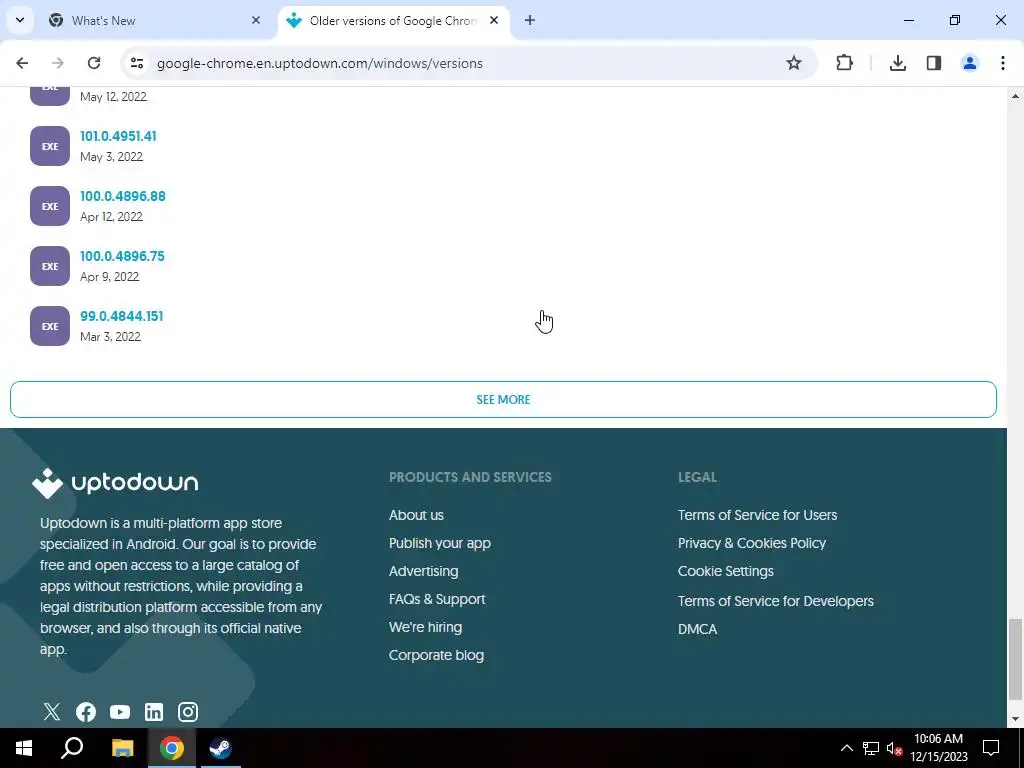1024x768 pixels.
Task: Expand the tab search dropdown arrow
Action: pos(20,20)
